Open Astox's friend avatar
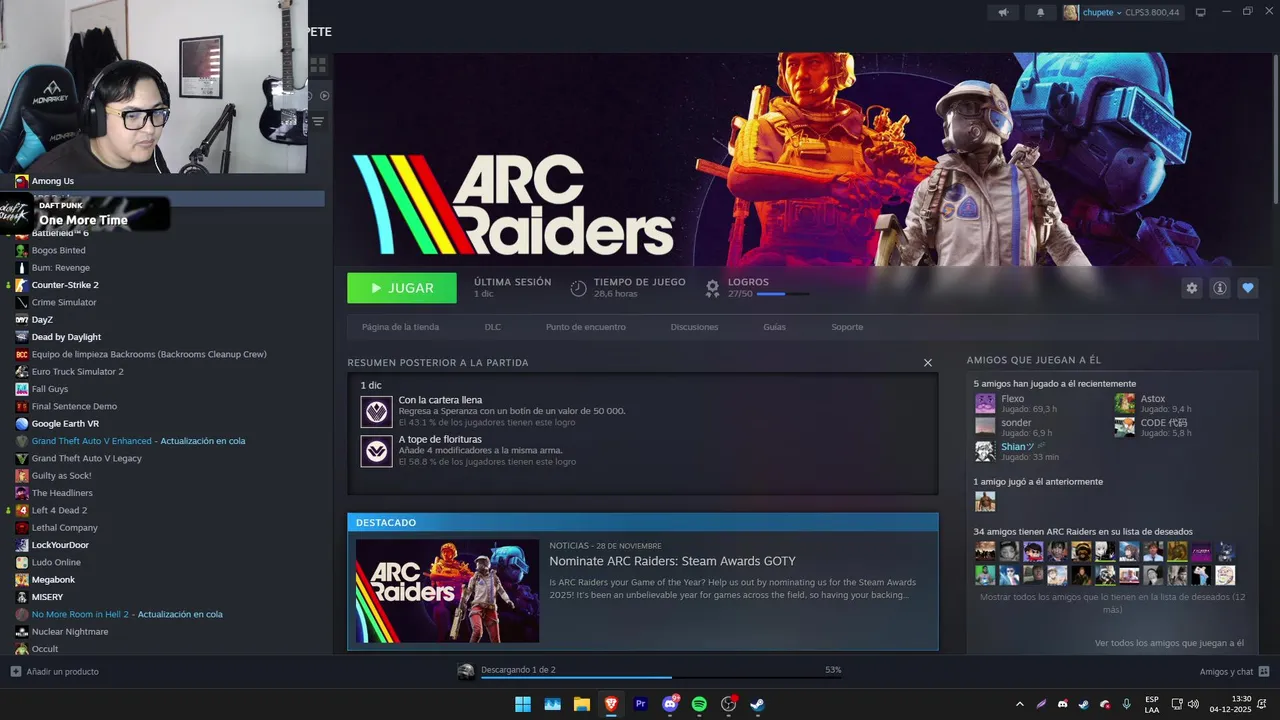Screen dimensions: 1280x720 (x=1125, y=403)
